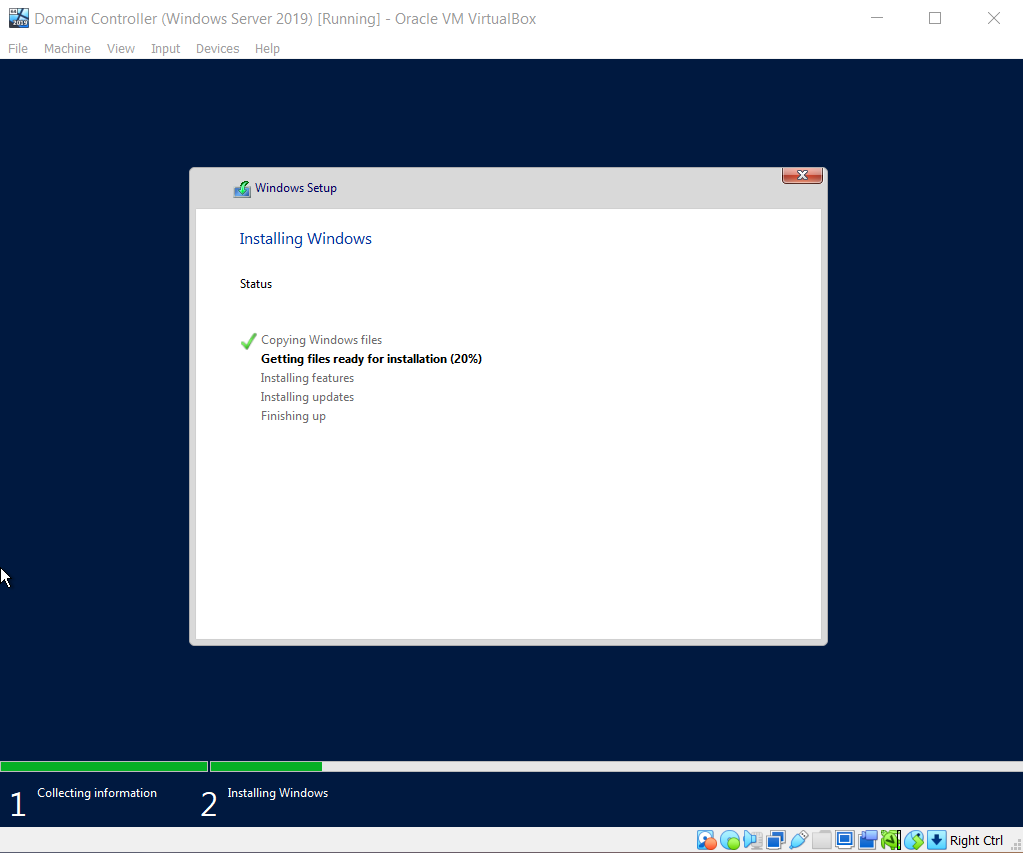Image resolution: width=1023 pixels, height=853 pixels.
Task: Click the mouse integration status icon
Action: coord(913,840)
